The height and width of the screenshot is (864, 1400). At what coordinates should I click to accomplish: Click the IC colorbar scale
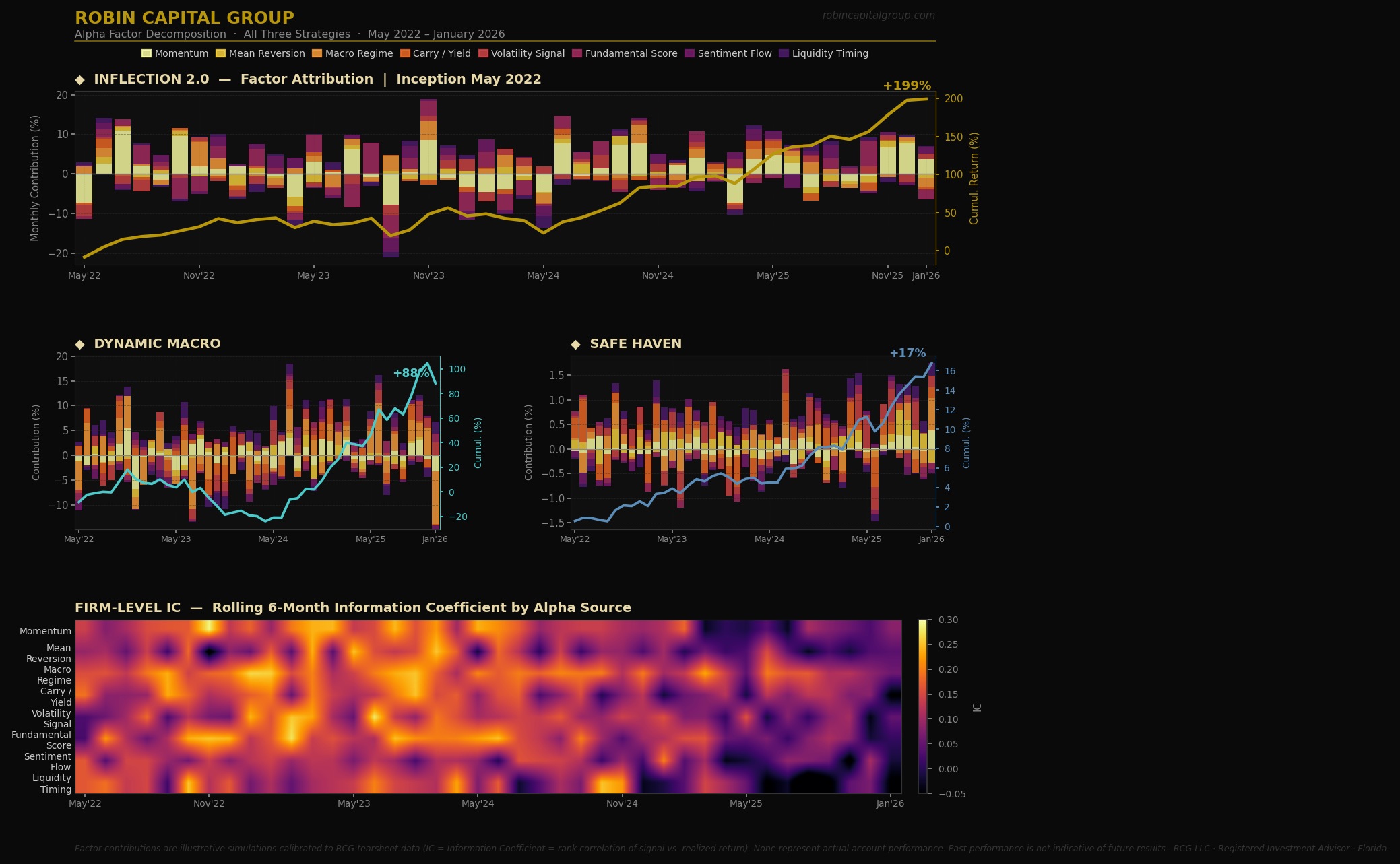(x=922, y=706)
